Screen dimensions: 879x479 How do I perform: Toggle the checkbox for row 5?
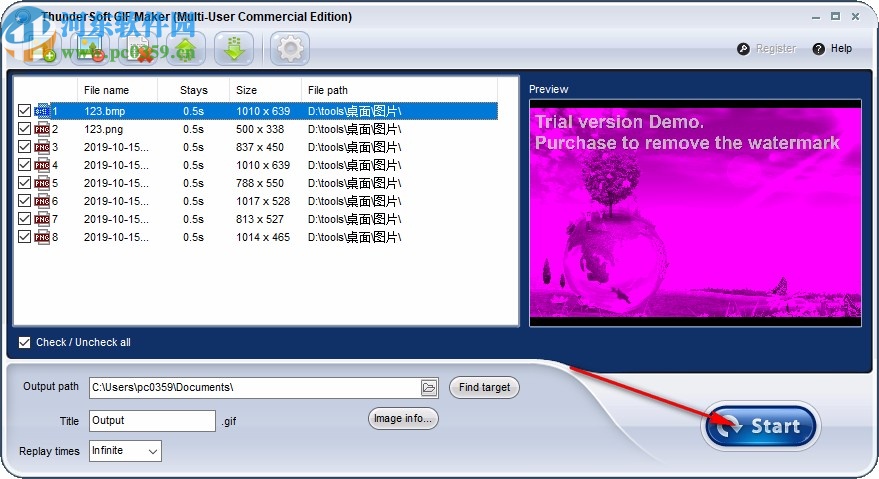click(24, 182)
